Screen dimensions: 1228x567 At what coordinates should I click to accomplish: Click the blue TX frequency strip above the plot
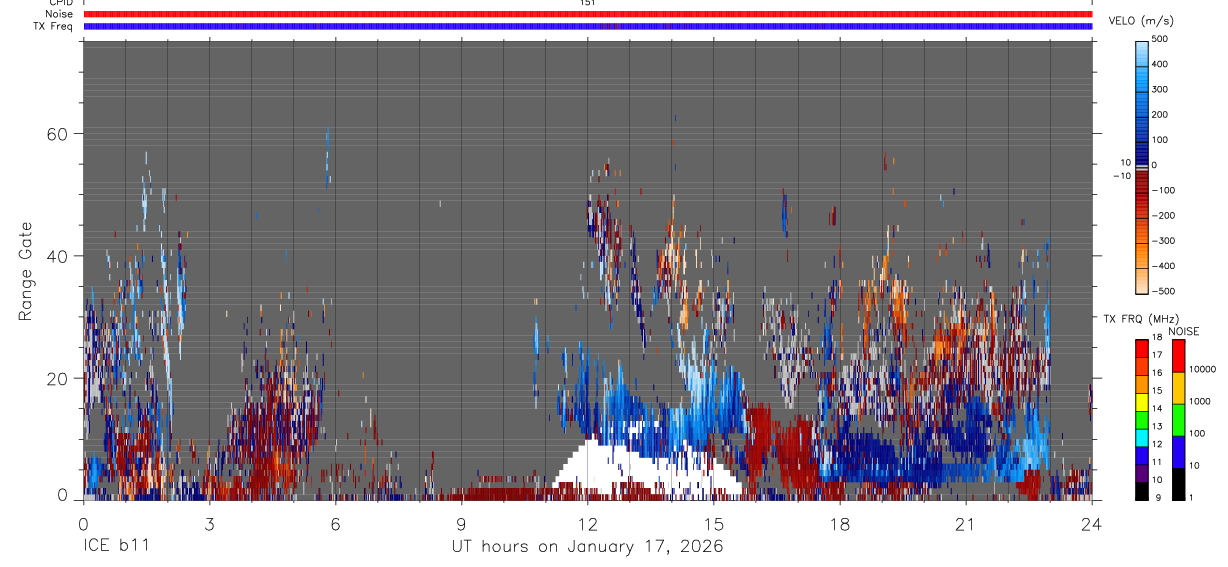tap(588, 26)
